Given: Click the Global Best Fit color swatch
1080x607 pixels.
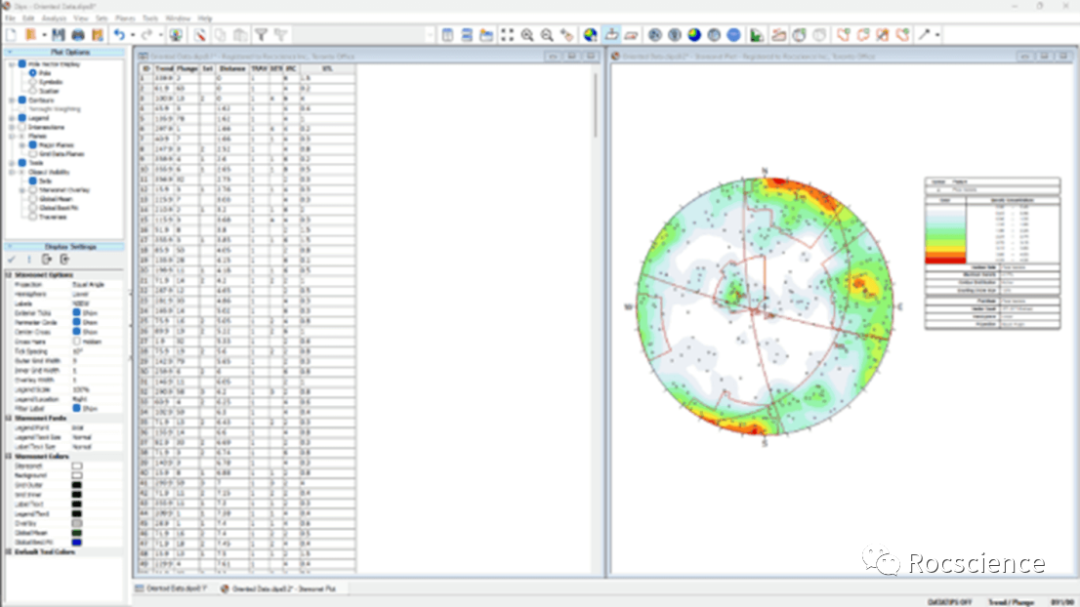Looking at the screenshot, I should pos(77,542).
